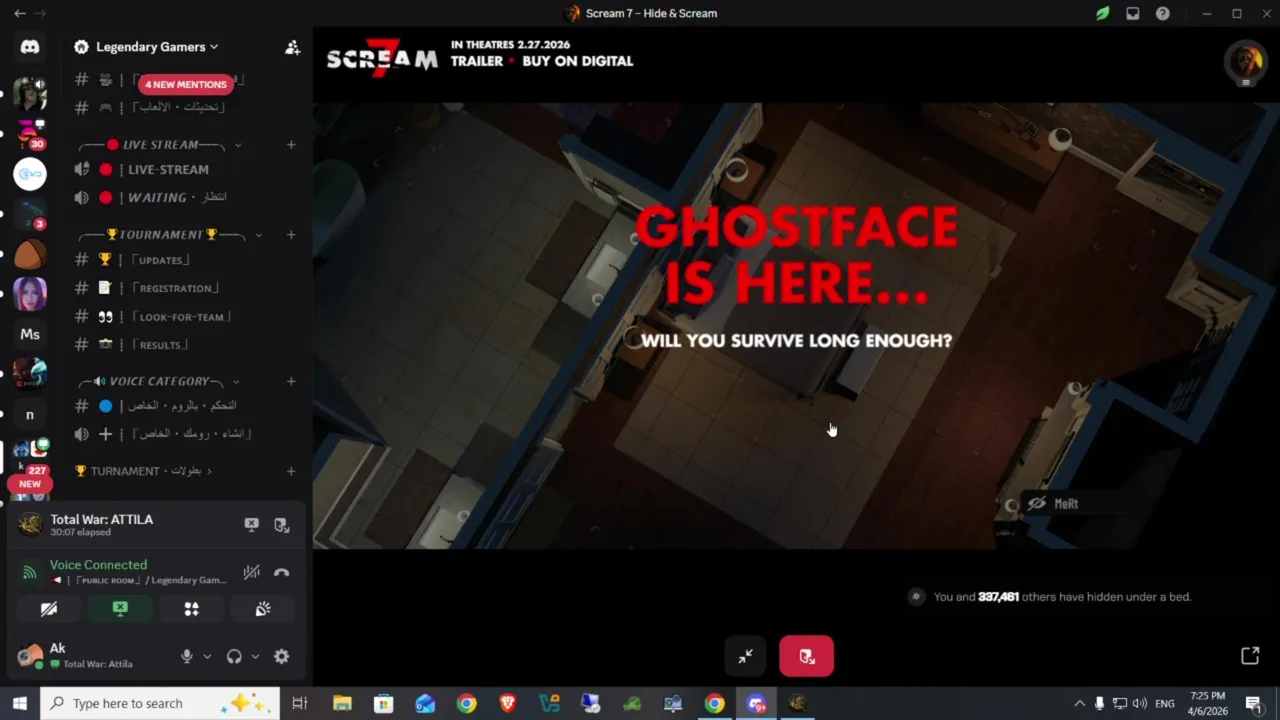Deafen with the headphones icon

point(234,656)
